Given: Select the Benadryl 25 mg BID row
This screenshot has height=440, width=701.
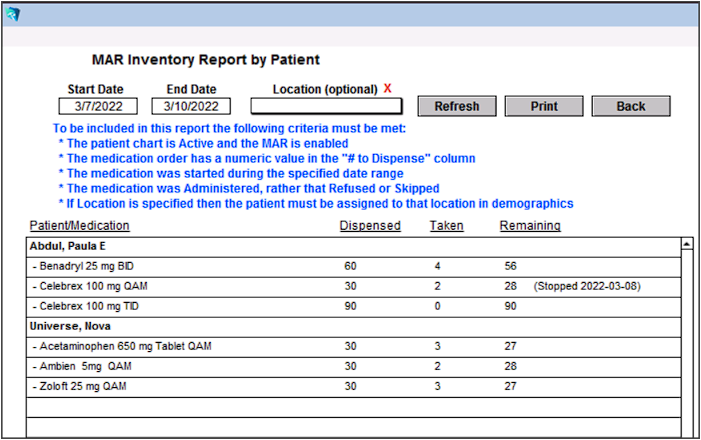Looking at the screenshot, I should coord(354,267).
